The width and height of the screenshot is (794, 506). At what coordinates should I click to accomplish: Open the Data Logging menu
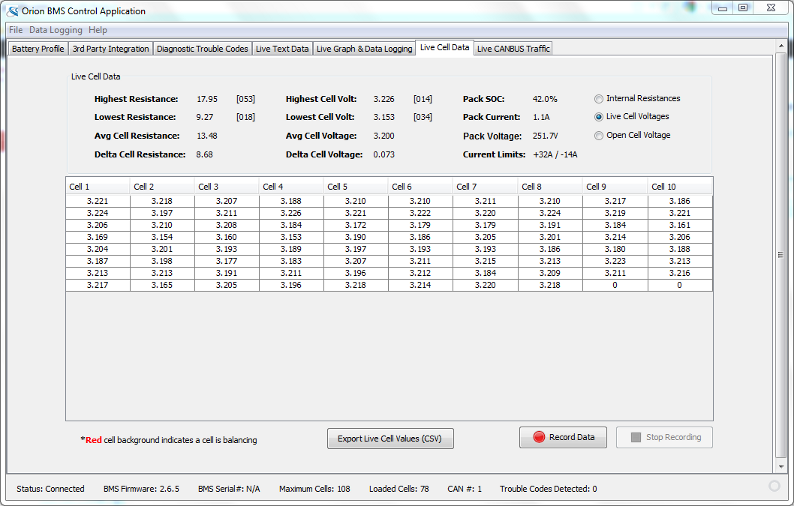click(x=55, y=30)
